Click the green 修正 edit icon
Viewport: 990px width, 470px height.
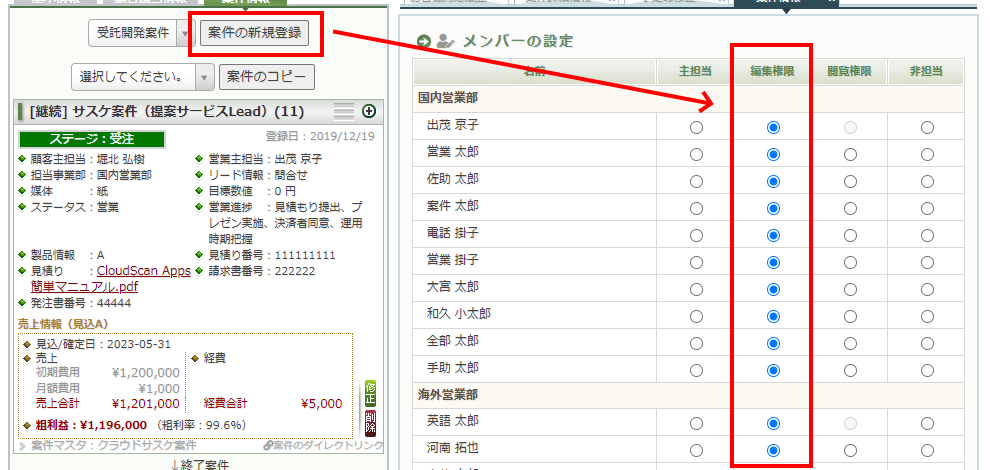(371, 392)
